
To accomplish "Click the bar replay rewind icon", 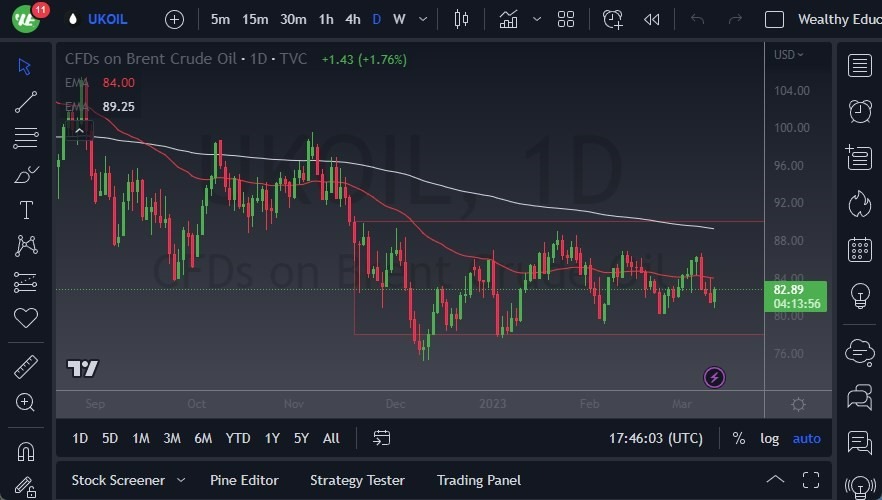I will tap(652, 19).
